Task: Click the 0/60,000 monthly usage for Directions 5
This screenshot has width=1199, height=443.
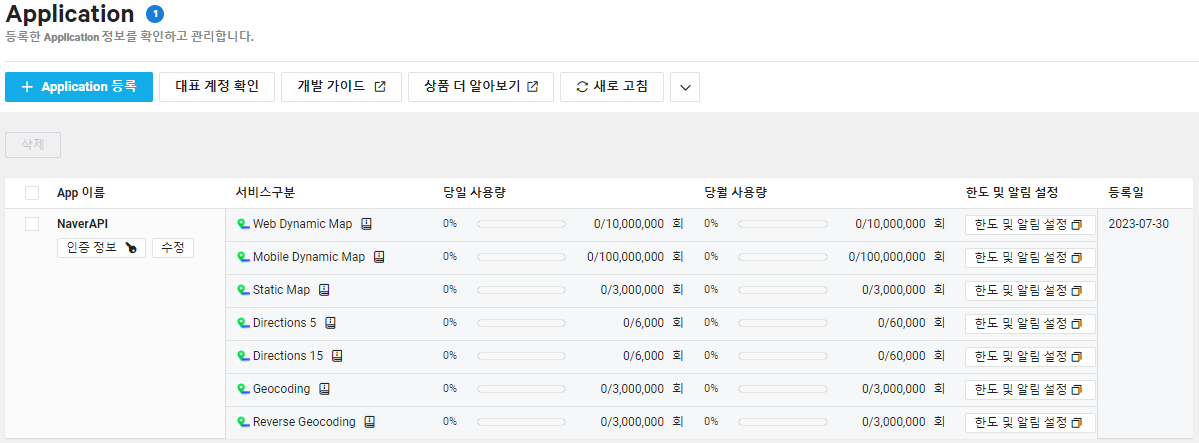Action: pos(902,323)
